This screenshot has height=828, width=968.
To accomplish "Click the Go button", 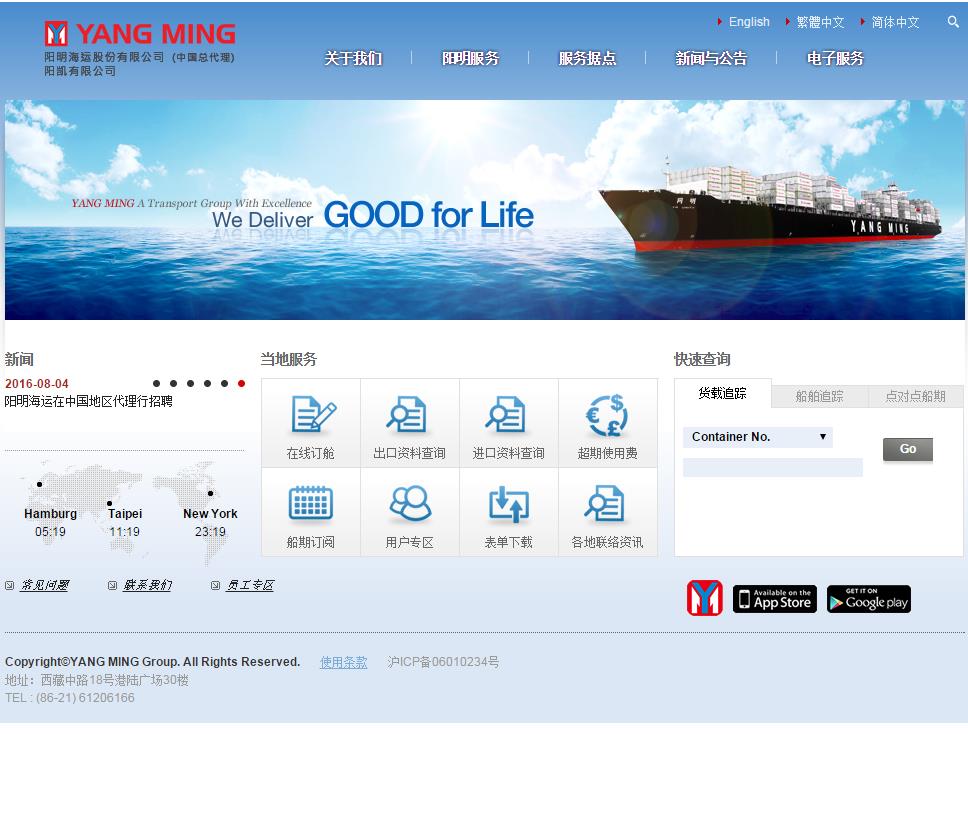I will (908, 450).
